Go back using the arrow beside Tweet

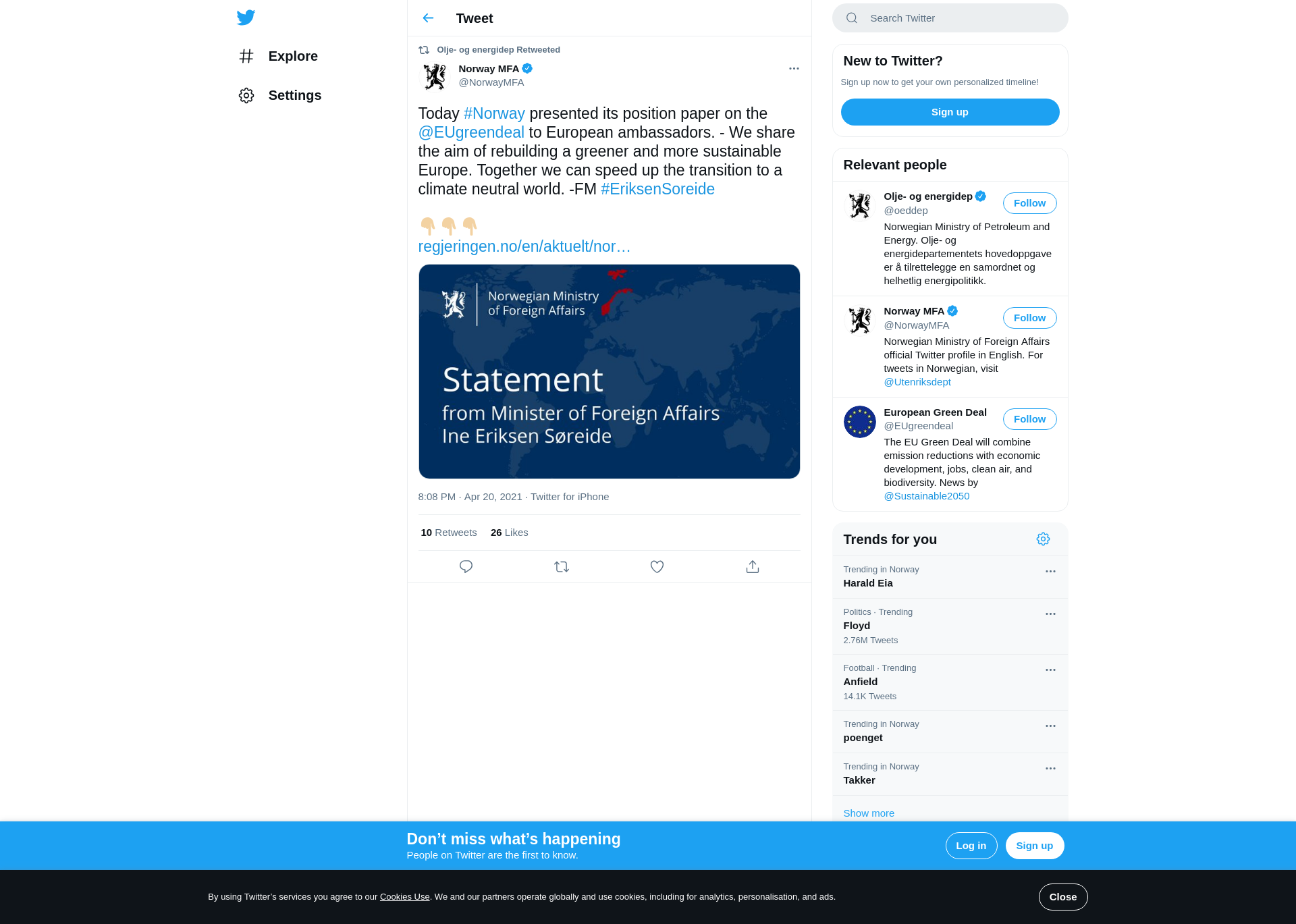428,18
